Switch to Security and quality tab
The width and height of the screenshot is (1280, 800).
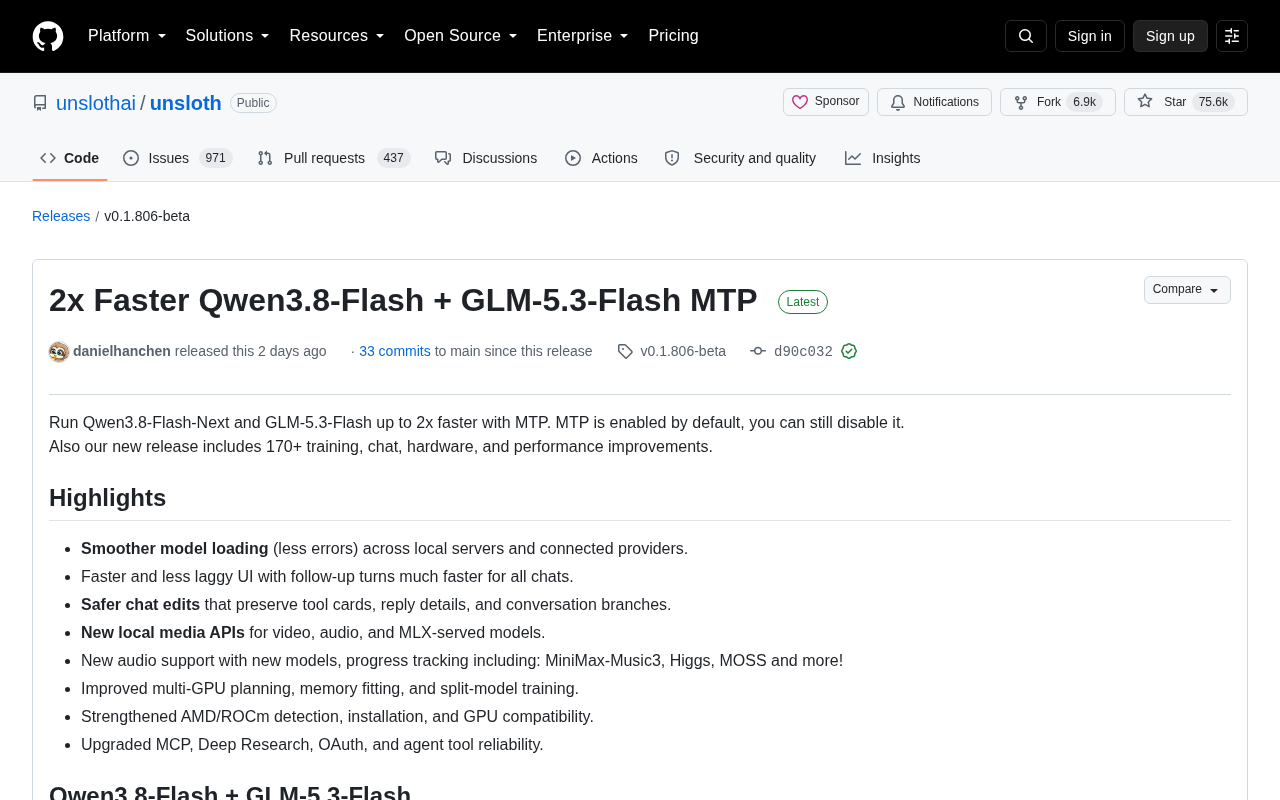740,158
